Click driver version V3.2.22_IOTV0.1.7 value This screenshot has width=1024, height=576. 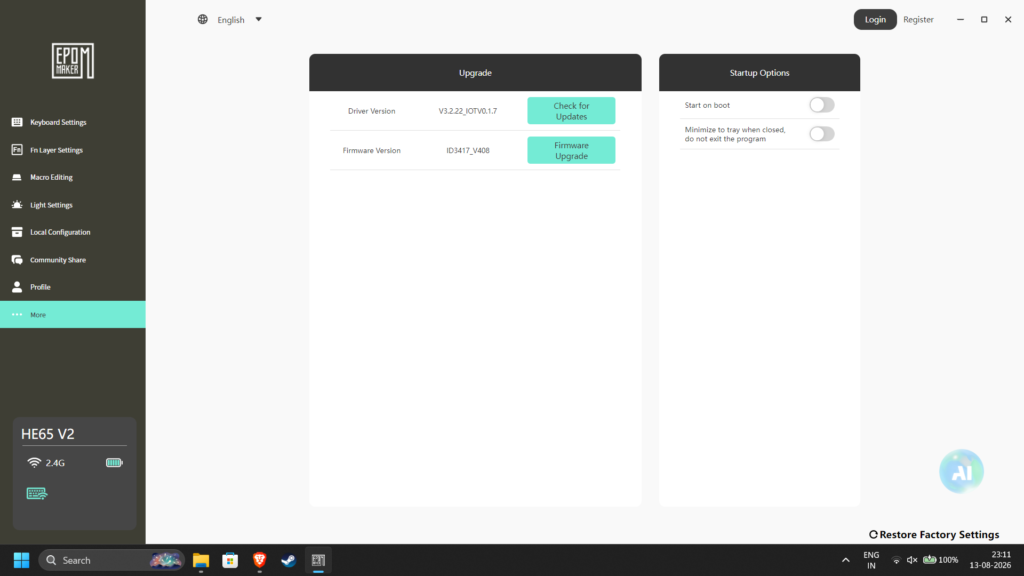coord(468,111)
